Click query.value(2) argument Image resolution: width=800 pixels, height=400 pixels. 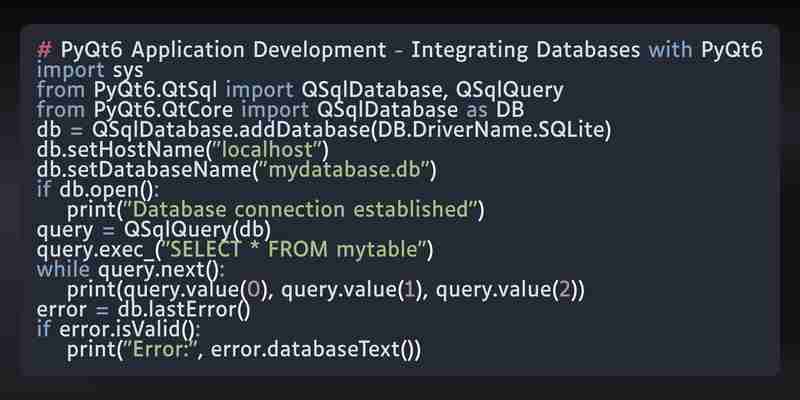point(506,290)
